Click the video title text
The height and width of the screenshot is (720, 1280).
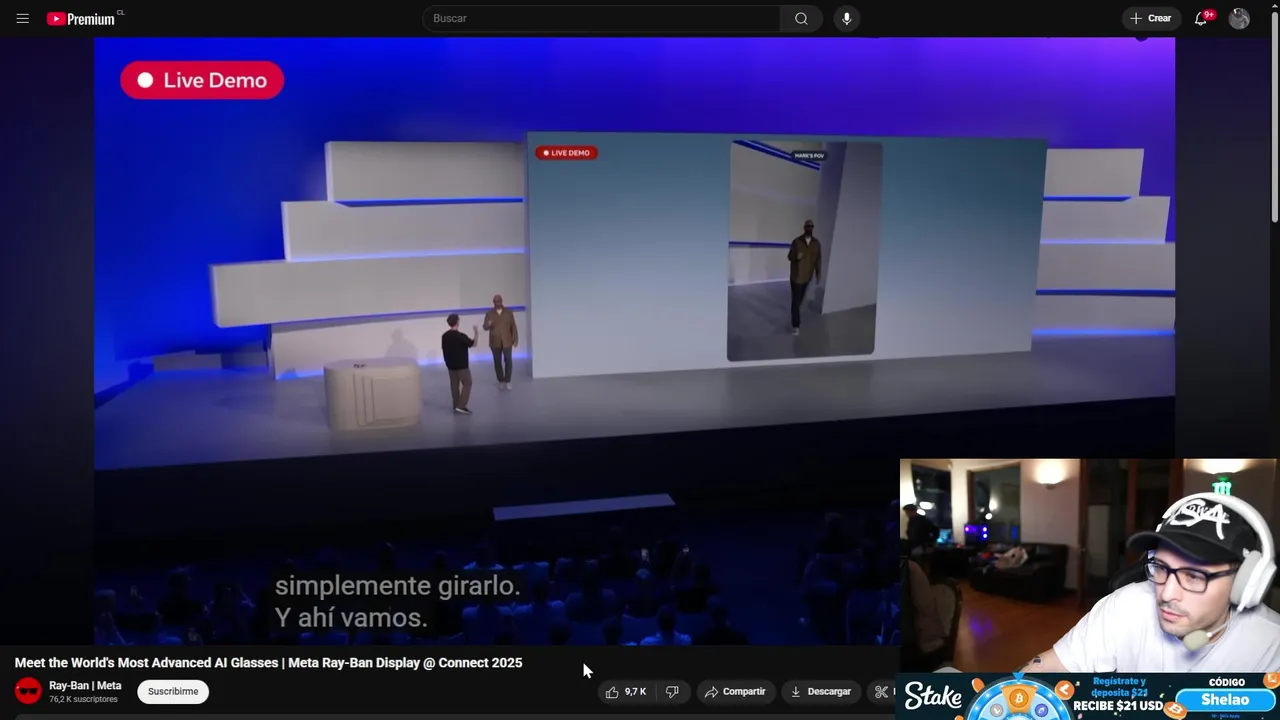pos(268,663)
